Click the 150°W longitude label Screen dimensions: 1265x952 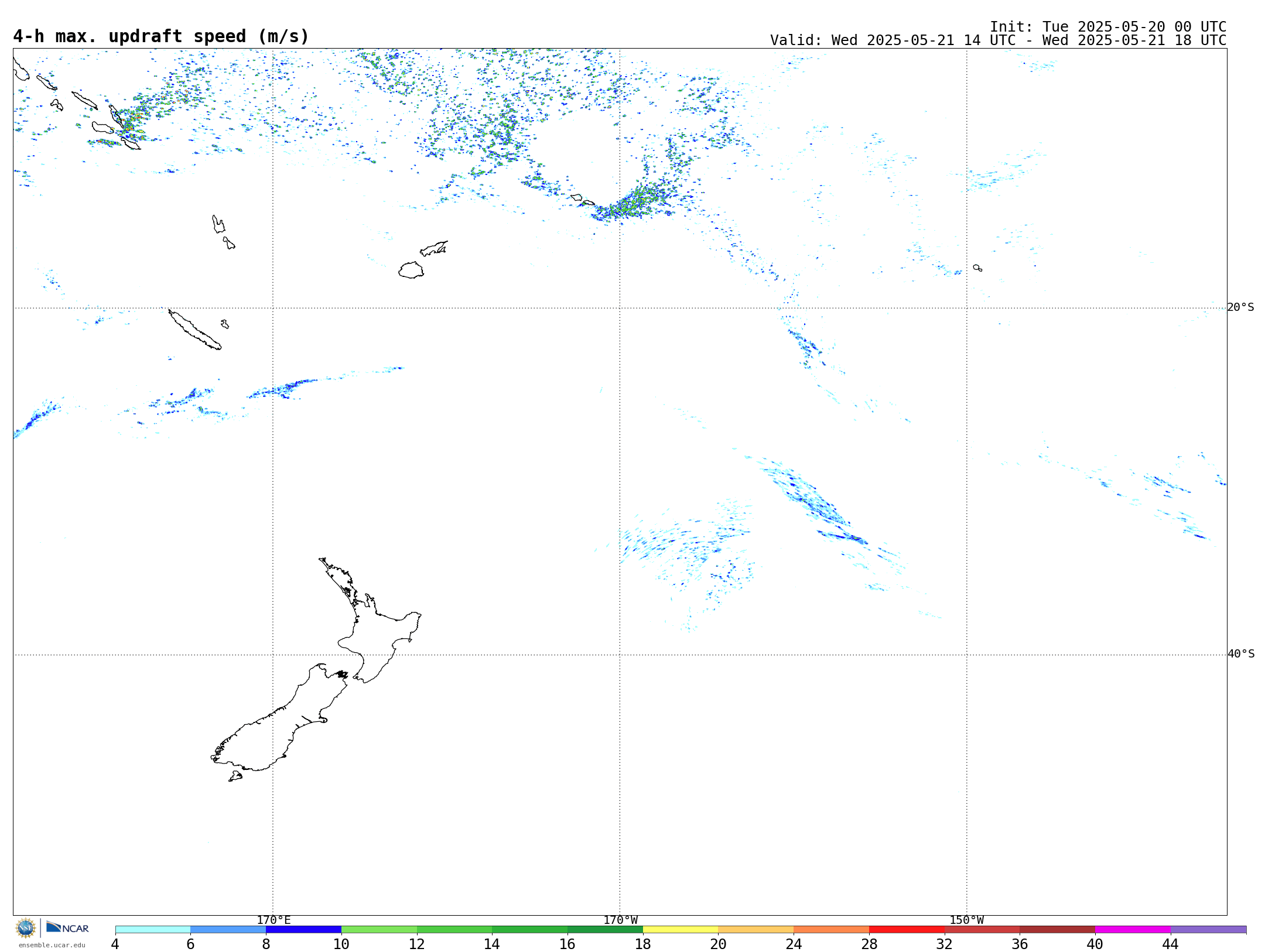(x=967, y=920)
